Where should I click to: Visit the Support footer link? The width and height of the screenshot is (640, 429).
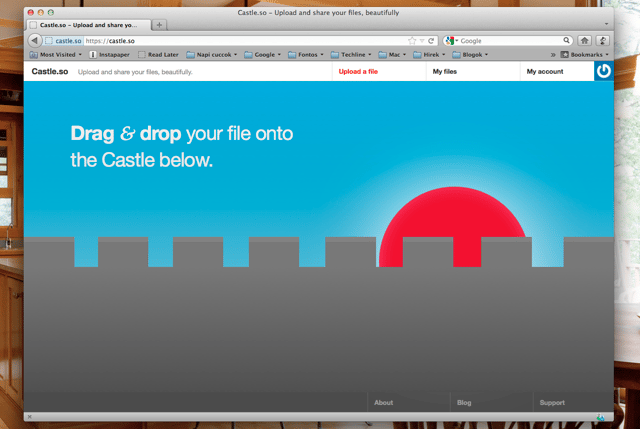click(x=552, y=402)
